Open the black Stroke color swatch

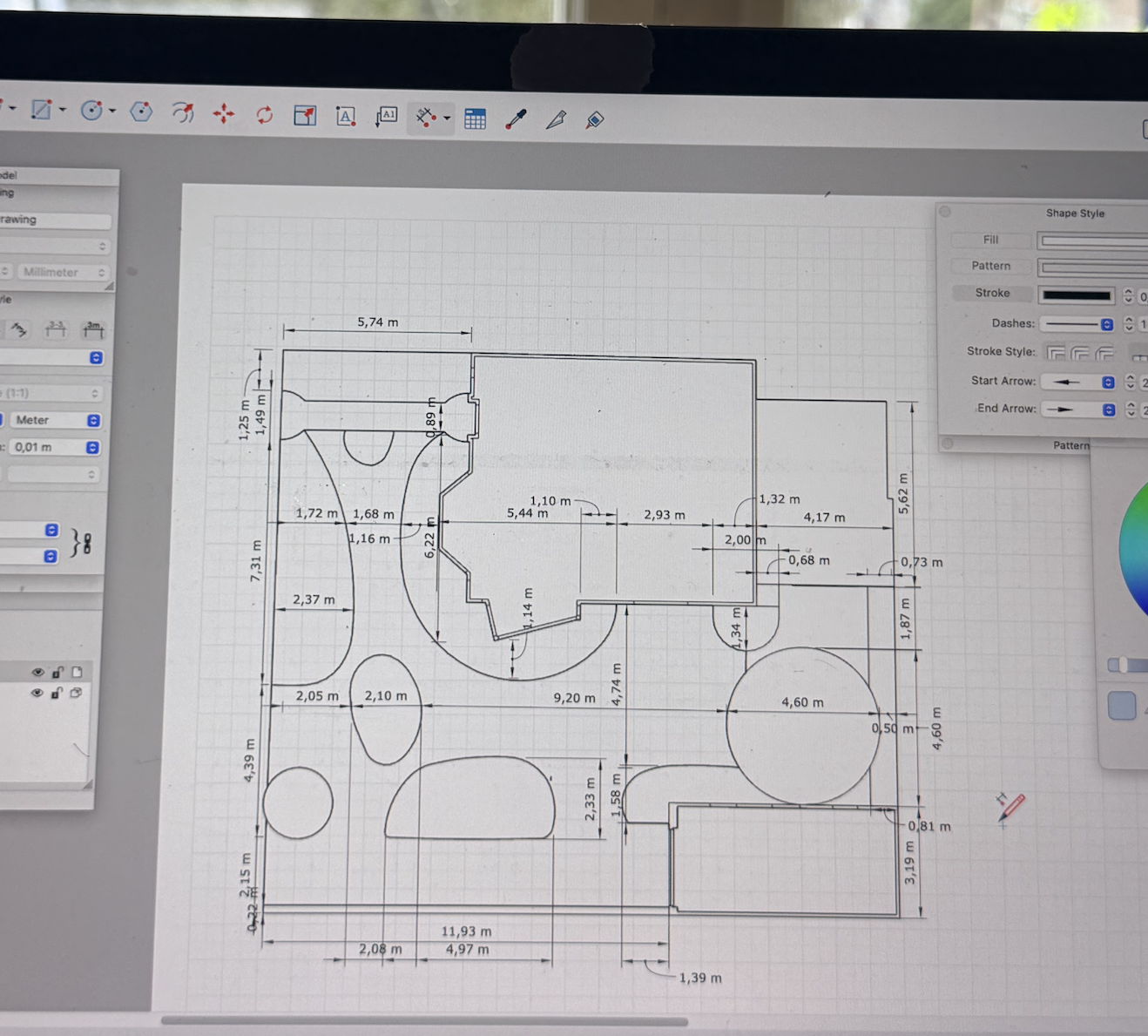pos(1077,295)
